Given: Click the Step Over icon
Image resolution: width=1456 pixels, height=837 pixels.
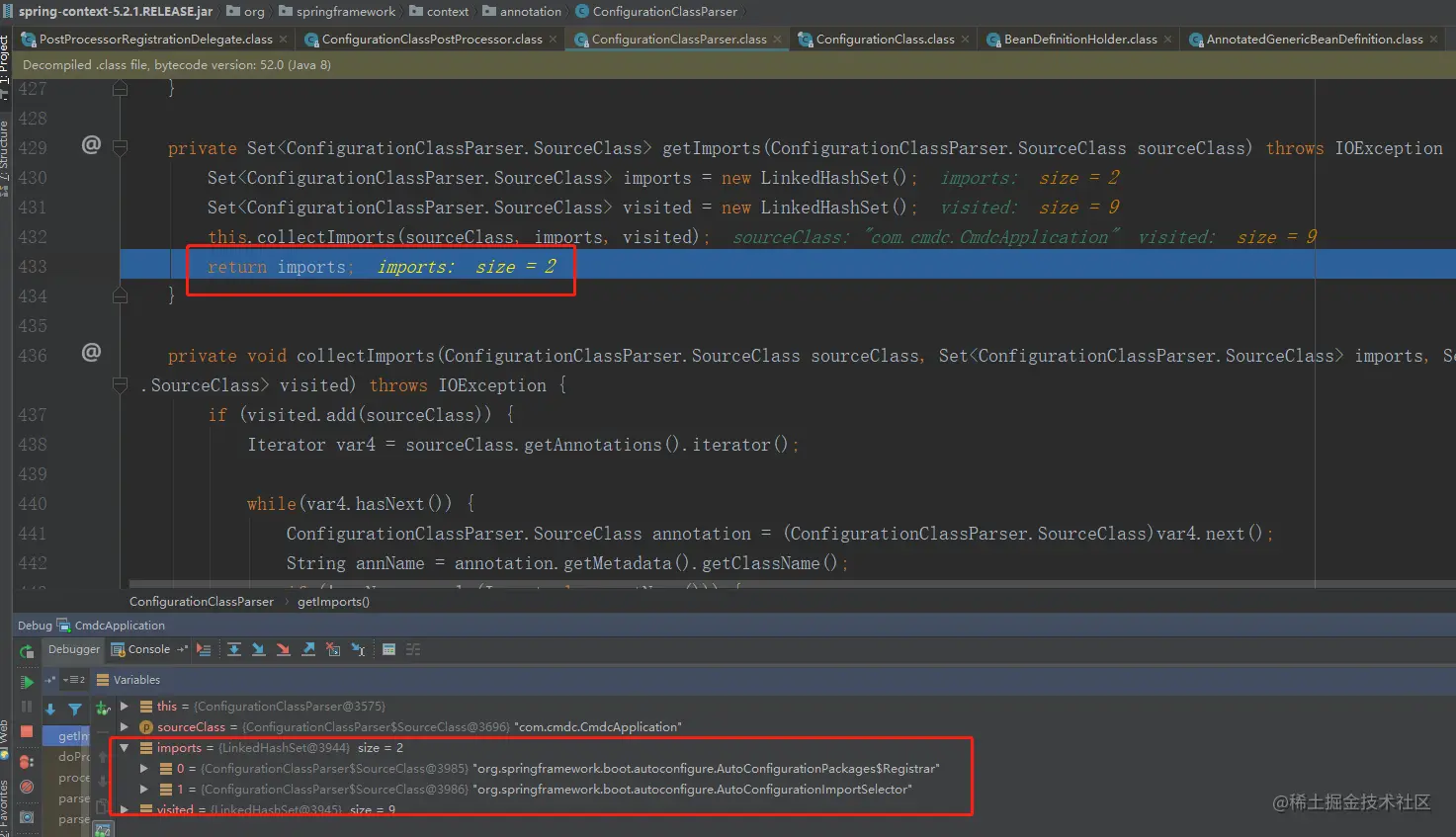Looking at the screenshot, I should [x=234, y=650].
